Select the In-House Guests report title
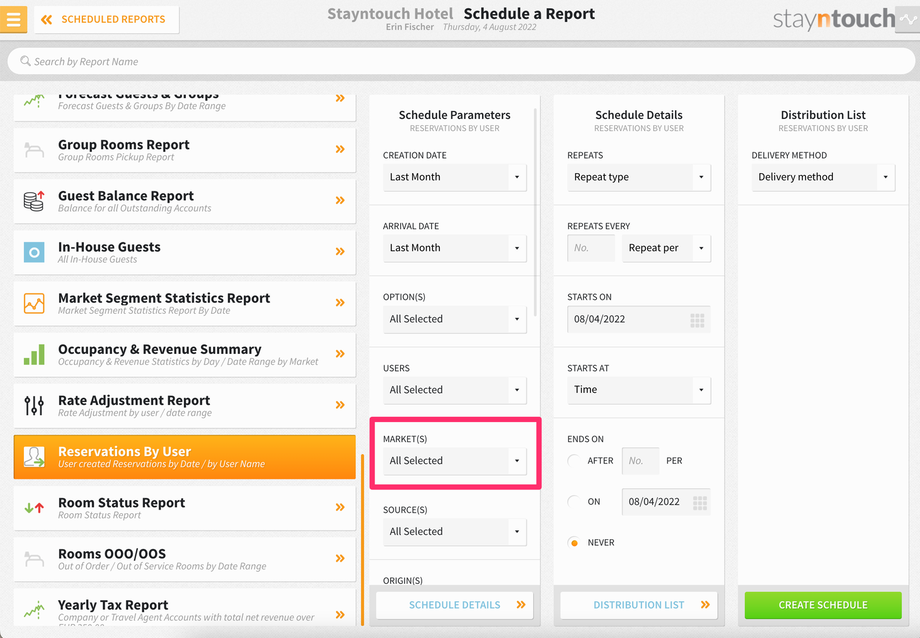 109,247
